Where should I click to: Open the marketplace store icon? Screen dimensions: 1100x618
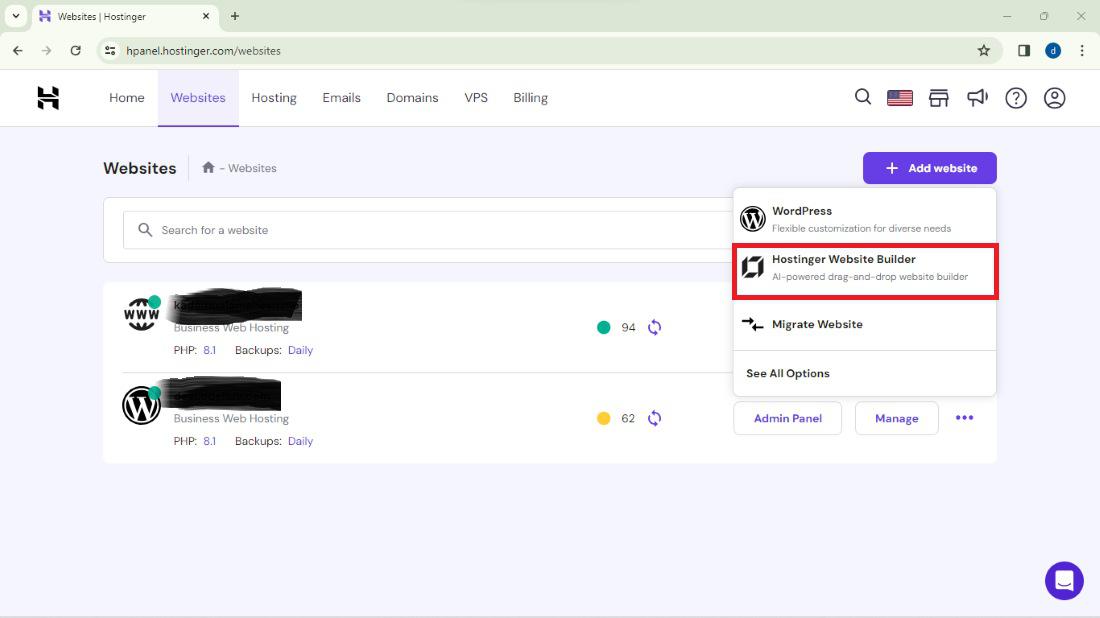coord(939,98)
